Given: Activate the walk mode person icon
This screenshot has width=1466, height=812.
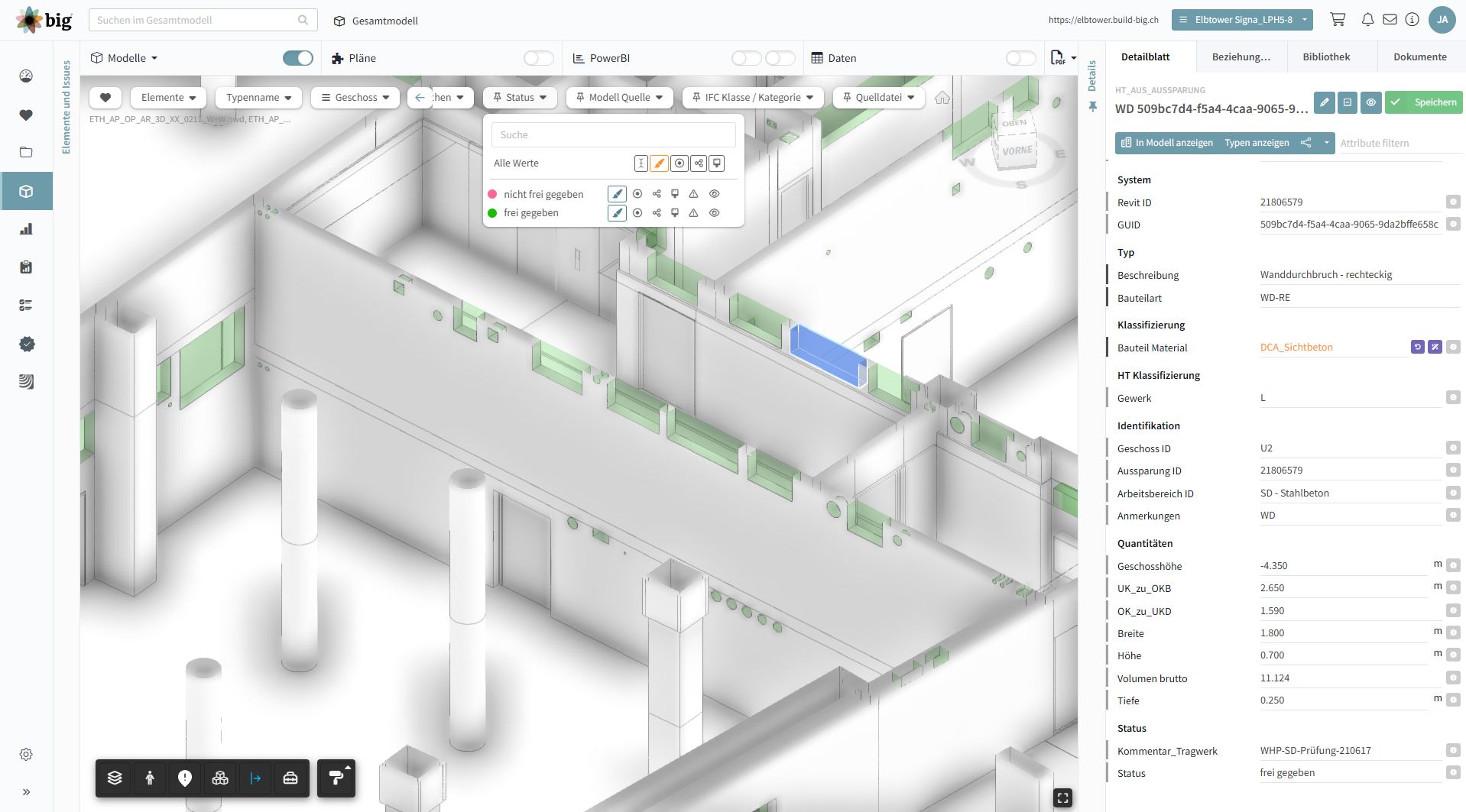Looking at the screenshot, I should (x=150, y=778).
